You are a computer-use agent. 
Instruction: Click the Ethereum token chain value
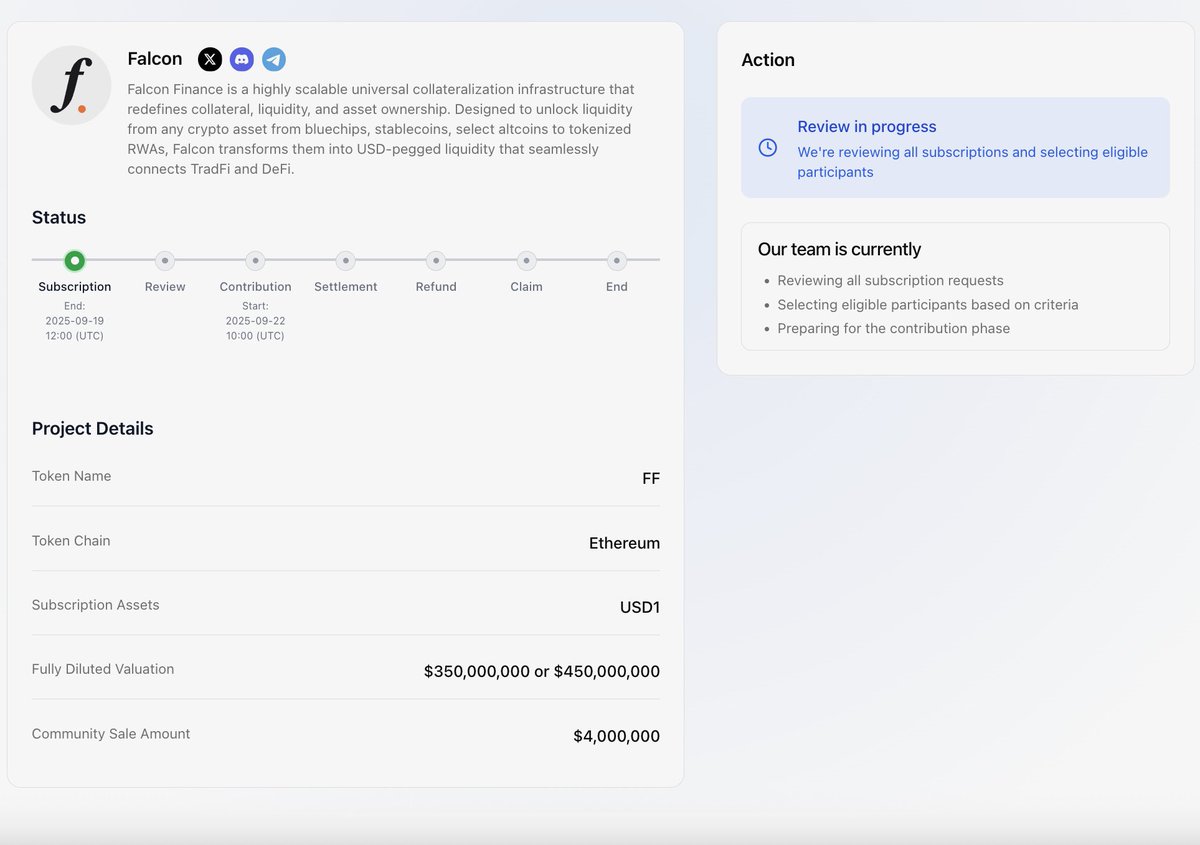click(x=624, y=544)
